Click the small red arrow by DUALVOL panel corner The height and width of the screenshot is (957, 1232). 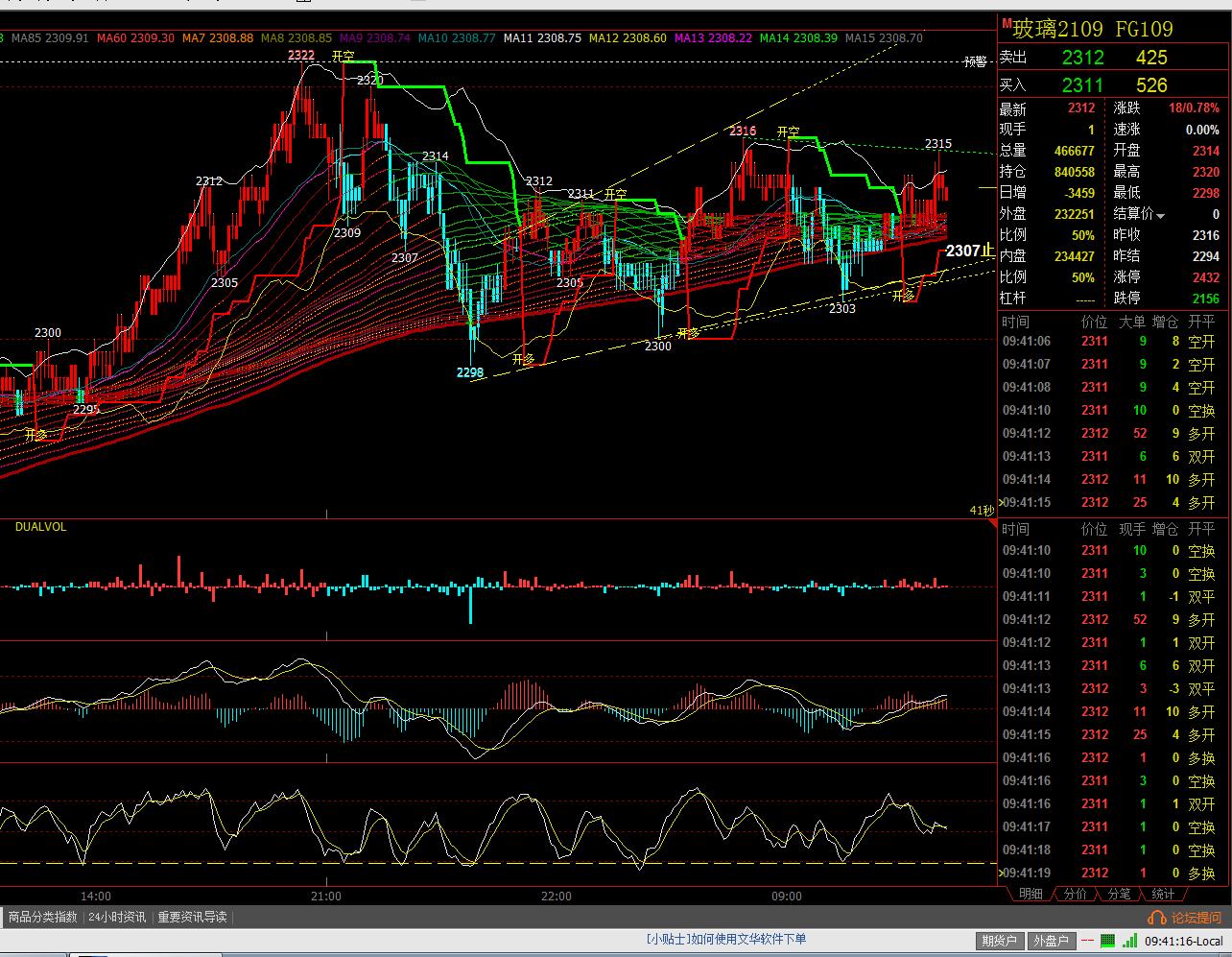click(x=991, y=524)
